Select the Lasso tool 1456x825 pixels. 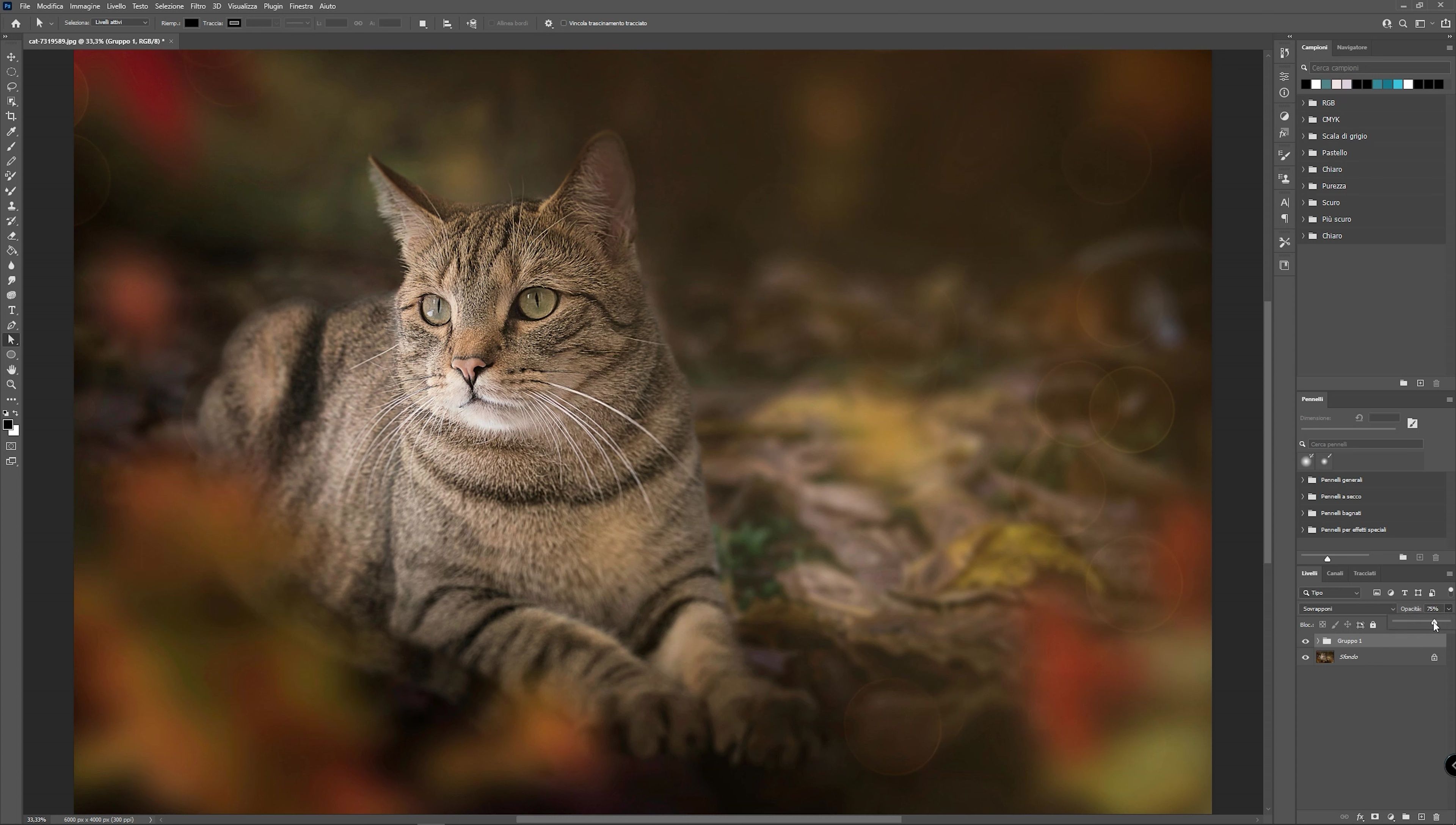11,87
